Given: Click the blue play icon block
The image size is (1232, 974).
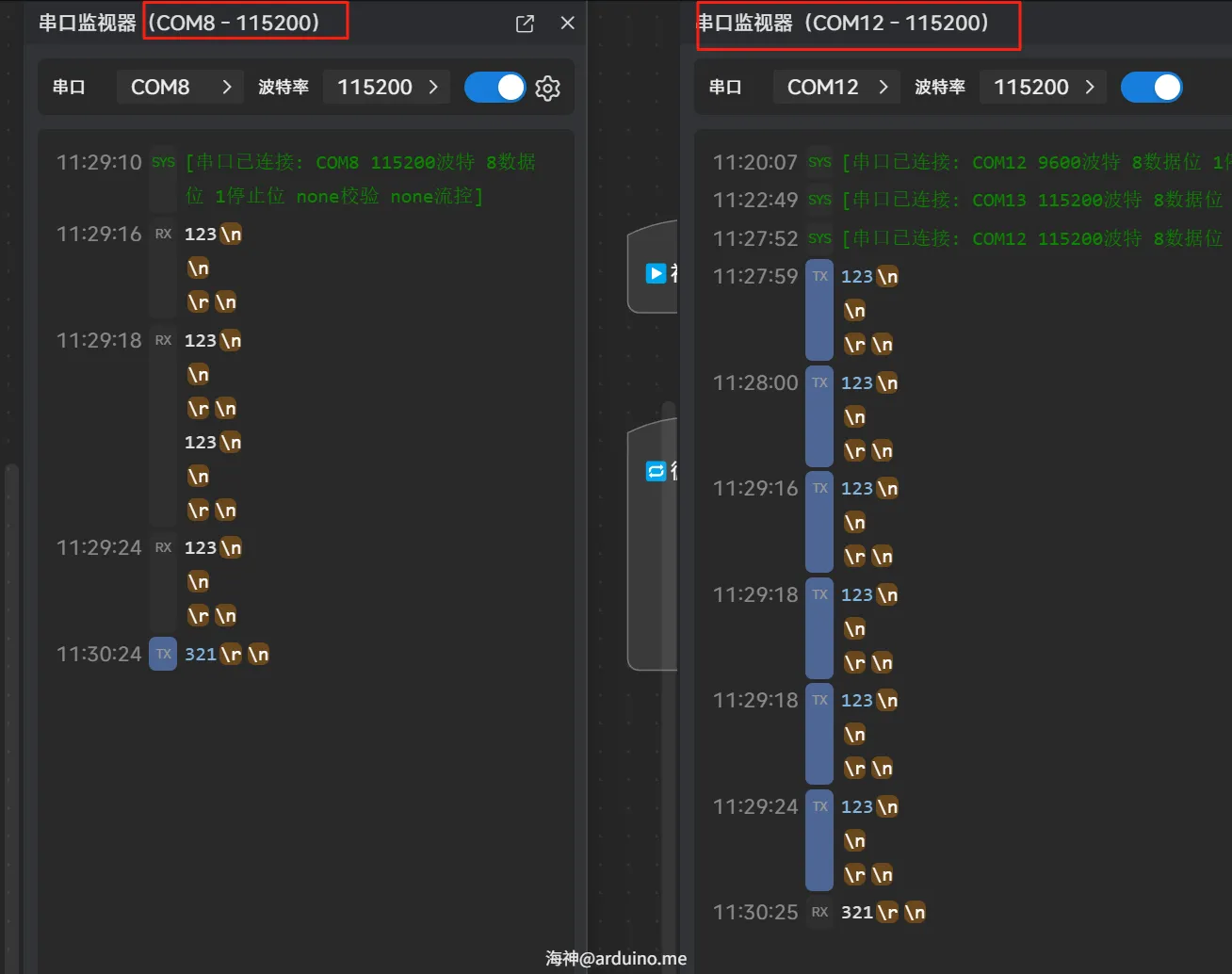Looking at the screenshot, I should 656,273.
